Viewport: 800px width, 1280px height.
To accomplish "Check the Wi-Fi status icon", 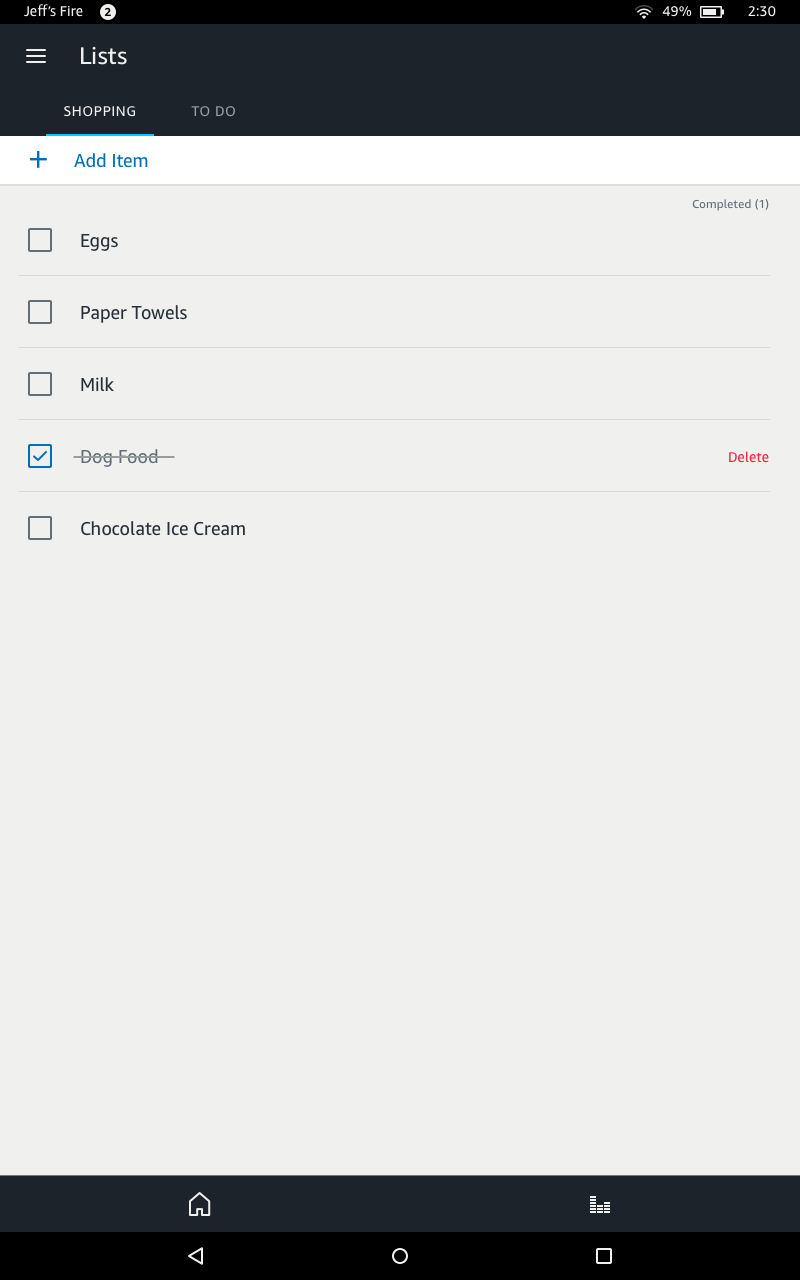I will tap(643, 11).
